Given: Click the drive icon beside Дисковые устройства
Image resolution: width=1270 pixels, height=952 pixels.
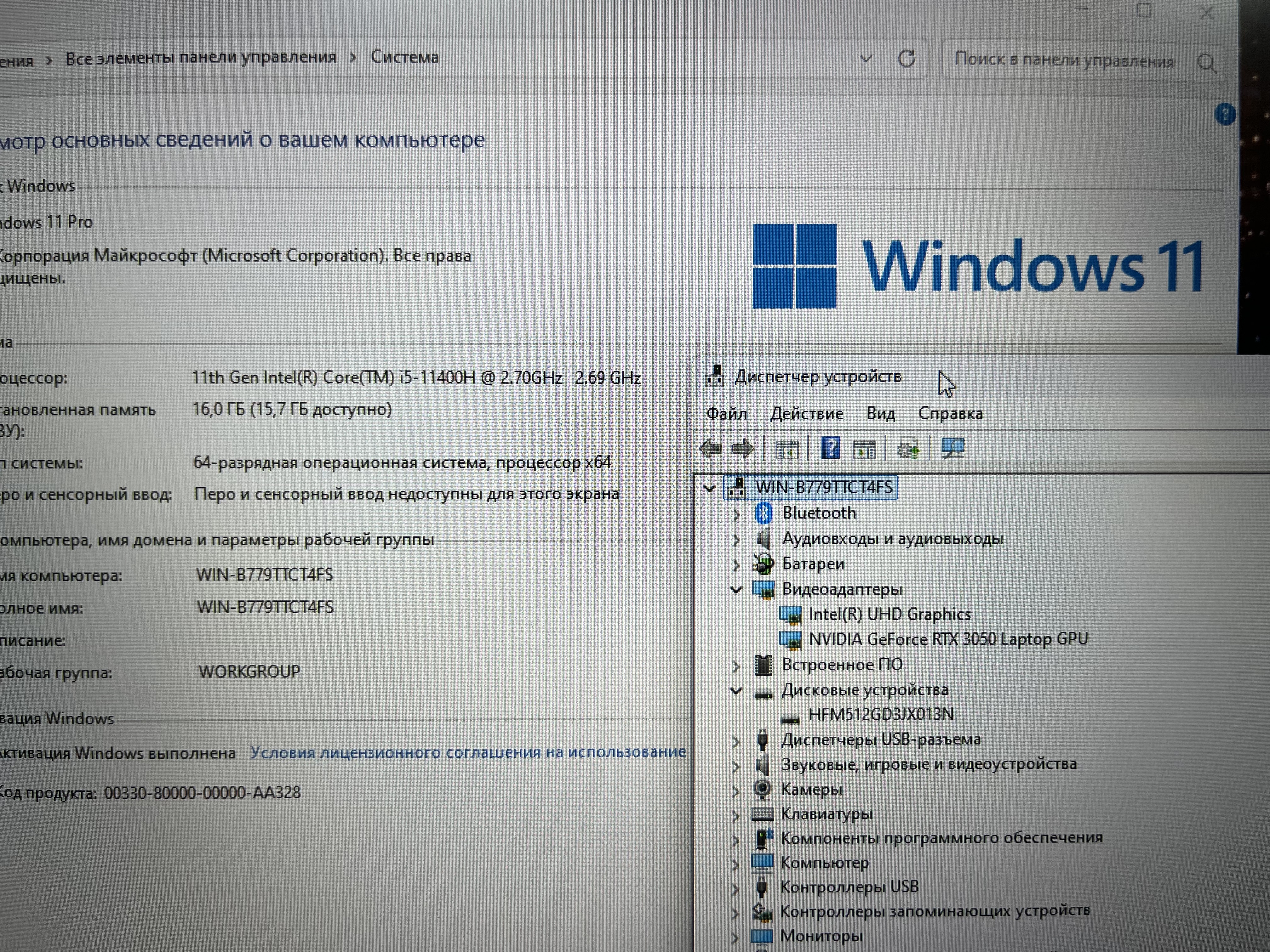Looking at the screenshot, I should tap(763, 694).
